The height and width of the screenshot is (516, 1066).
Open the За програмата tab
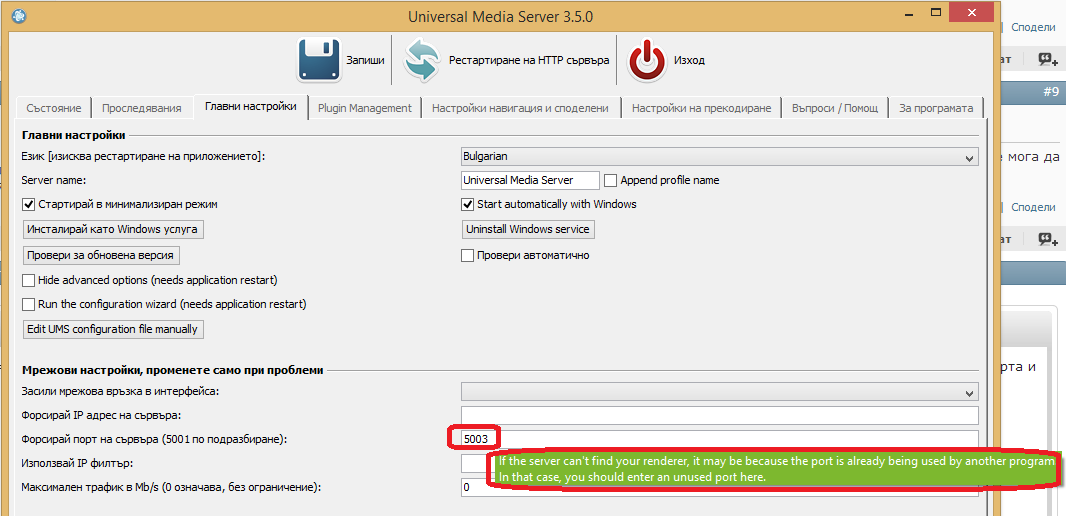[936, 108]
